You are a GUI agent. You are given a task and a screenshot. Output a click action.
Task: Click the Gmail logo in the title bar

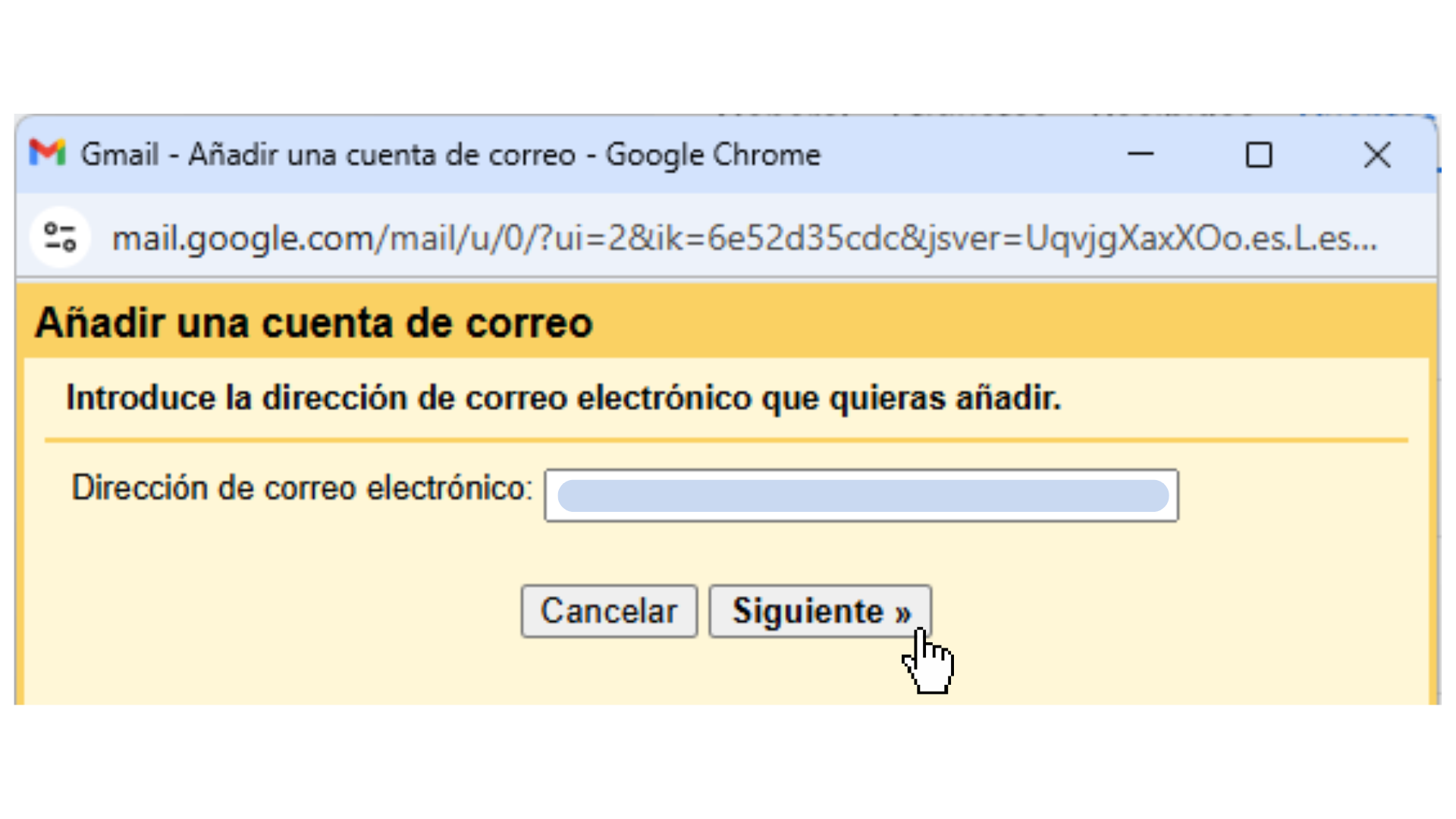[x=47, y=154]
